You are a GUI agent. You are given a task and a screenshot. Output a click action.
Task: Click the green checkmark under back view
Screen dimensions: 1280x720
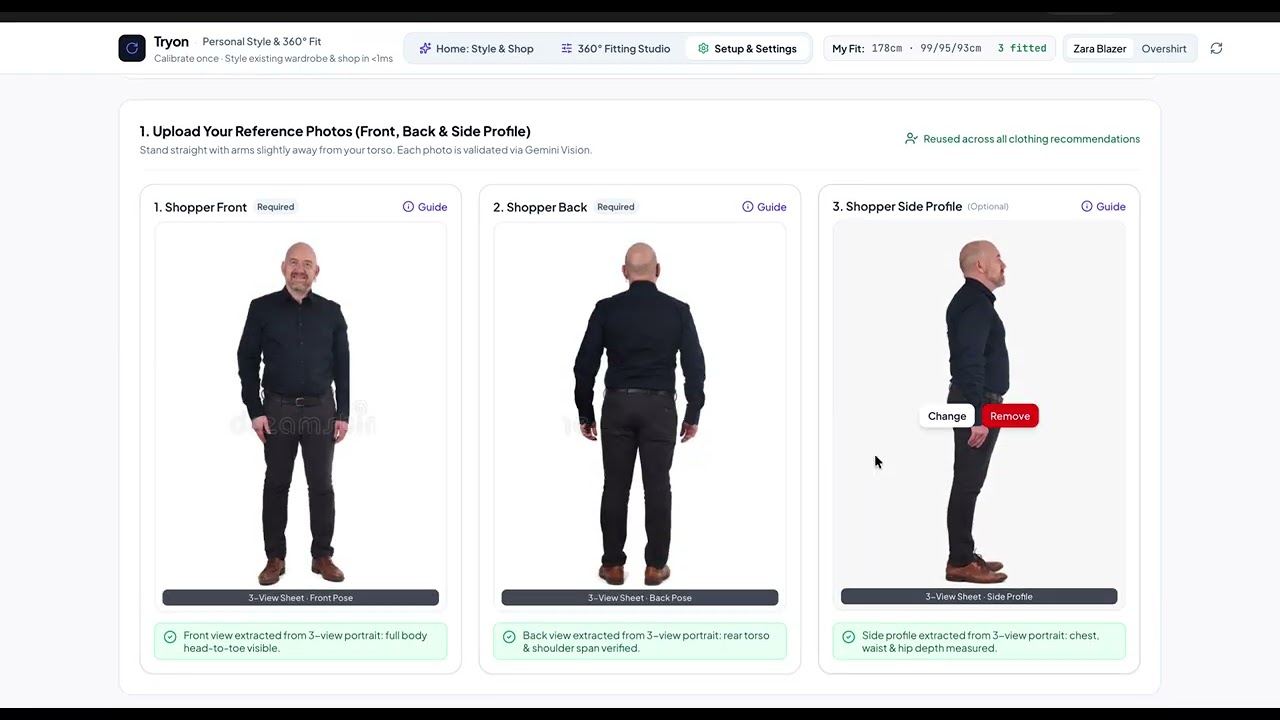509,637
